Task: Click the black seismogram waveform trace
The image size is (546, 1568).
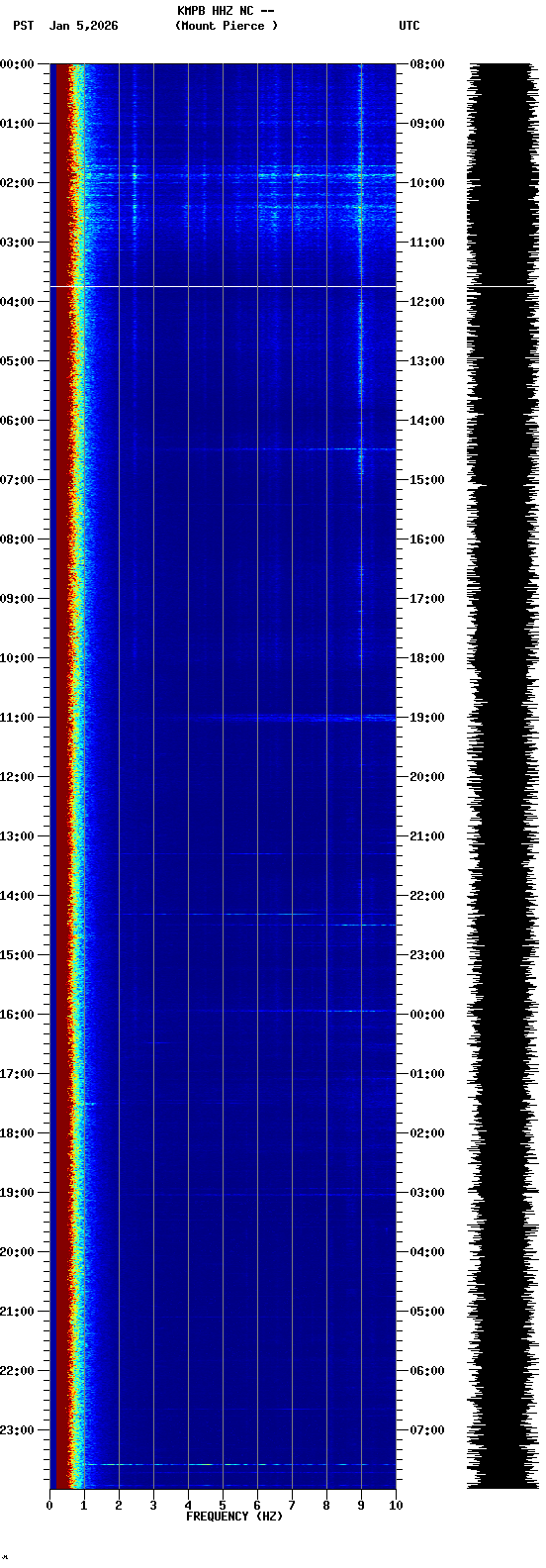Action: click(502, 776)
